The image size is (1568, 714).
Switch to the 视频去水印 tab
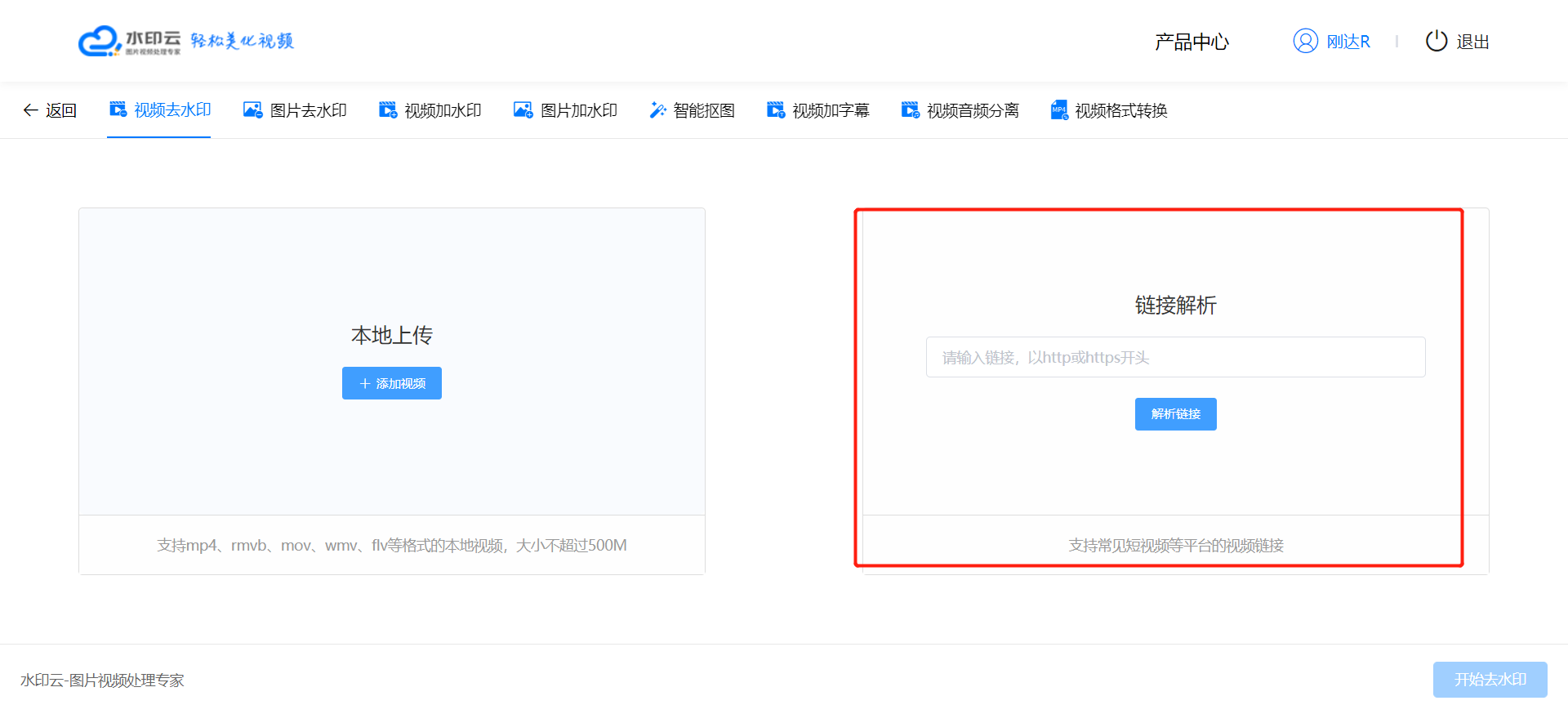tap(159, 110)
